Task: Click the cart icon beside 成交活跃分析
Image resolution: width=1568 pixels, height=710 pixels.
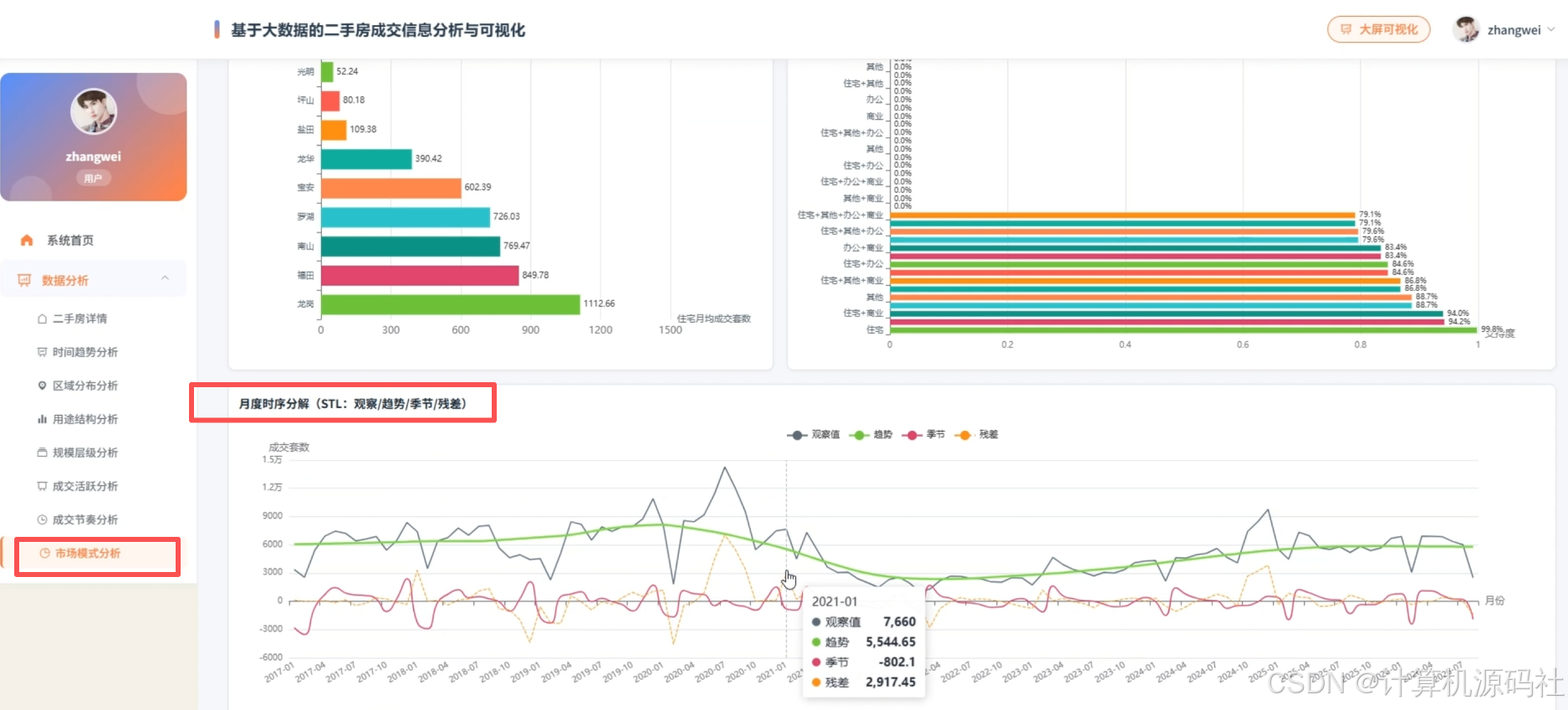Action: click(x=43, y=486)
